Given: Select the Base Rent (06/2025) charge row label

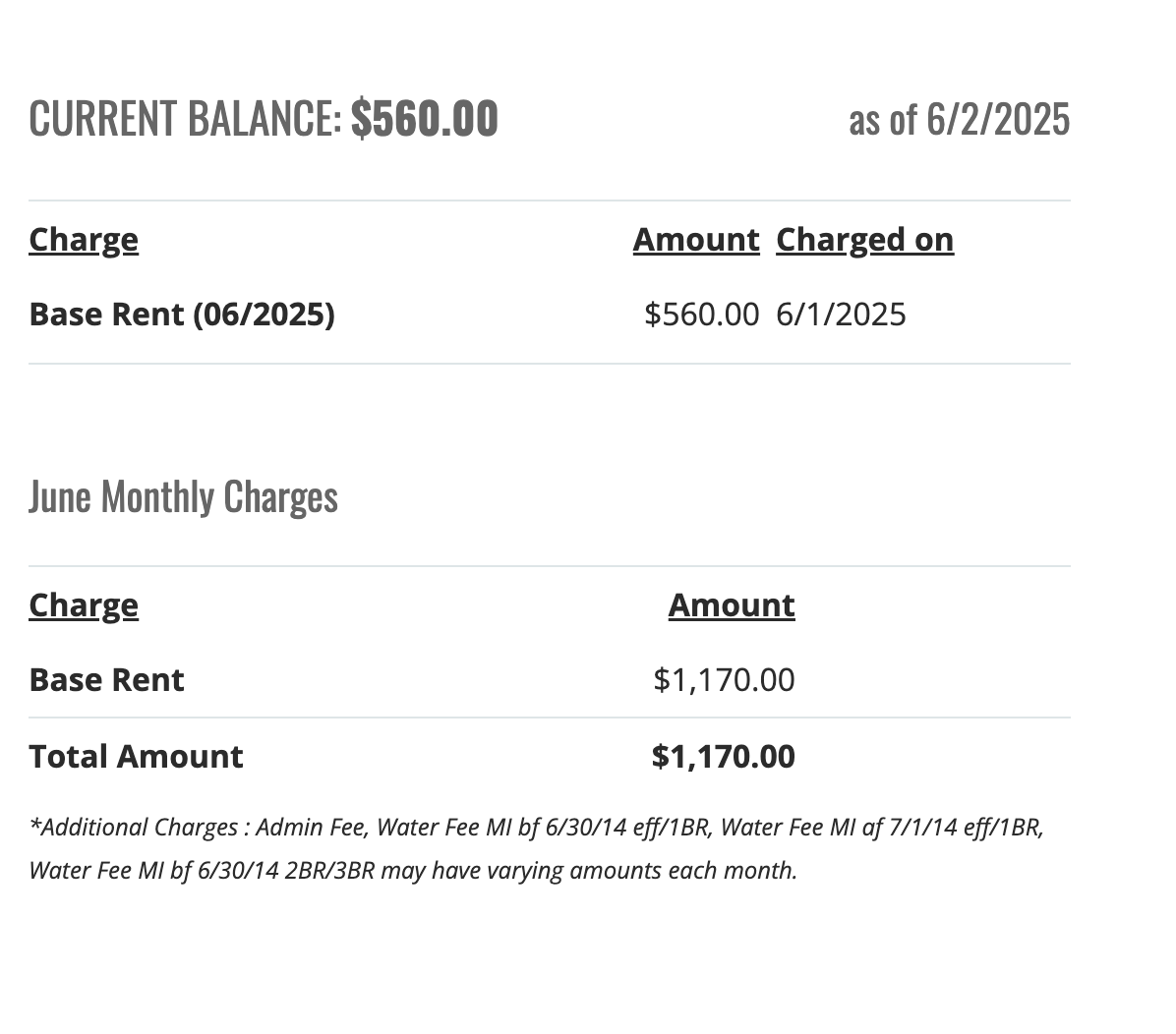Looking at the screenshot, I should pos(182,315).
